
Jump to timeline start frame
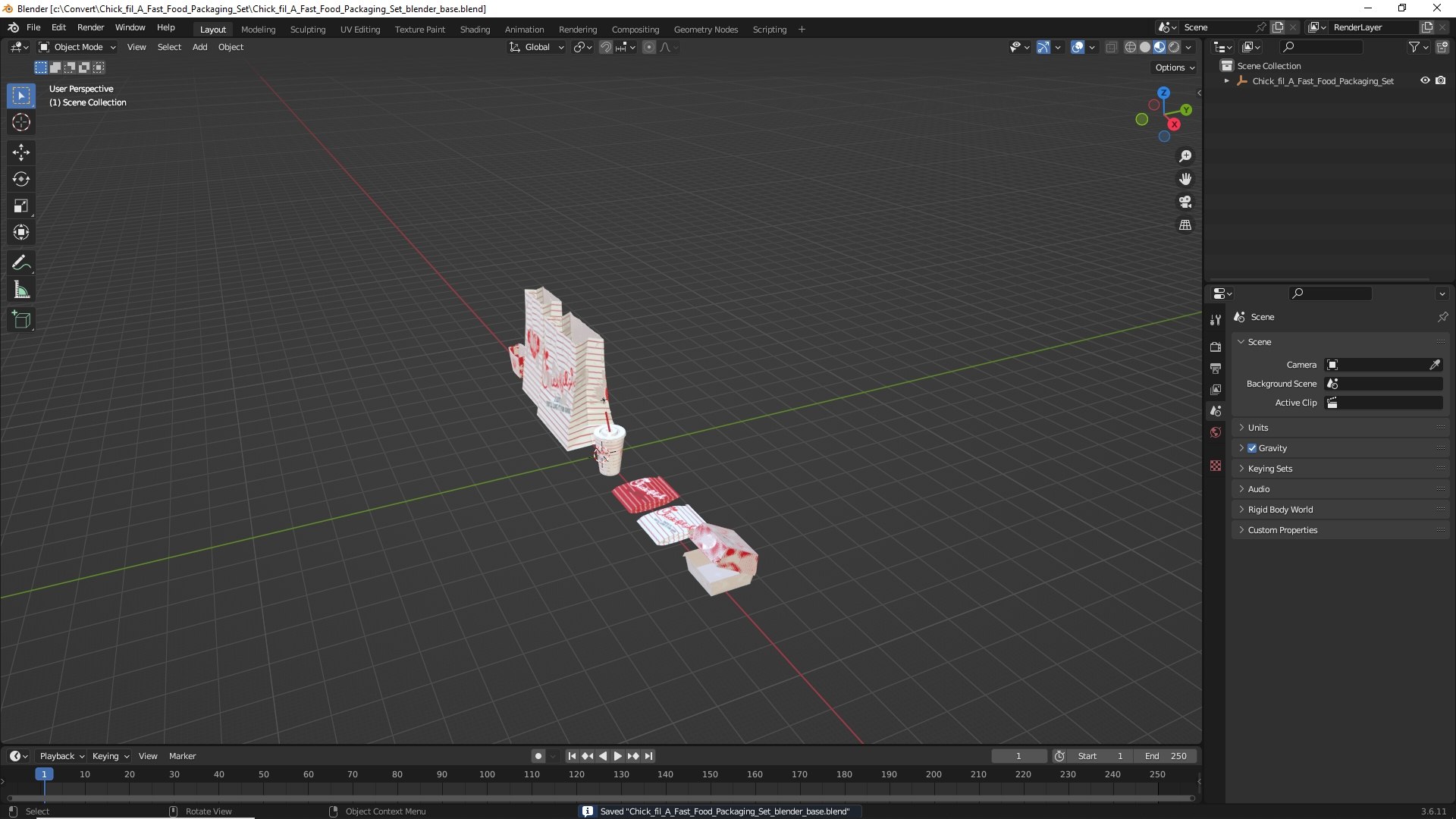572,756
